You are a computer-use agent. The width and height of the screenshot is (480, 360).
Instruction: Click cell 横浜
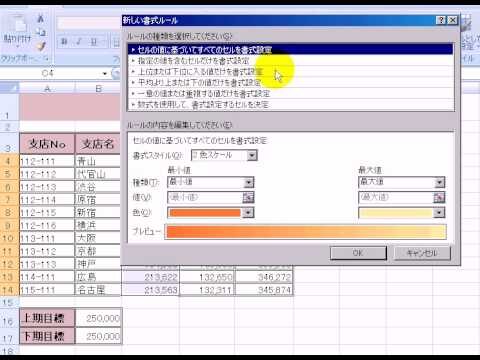pos(98,226)
